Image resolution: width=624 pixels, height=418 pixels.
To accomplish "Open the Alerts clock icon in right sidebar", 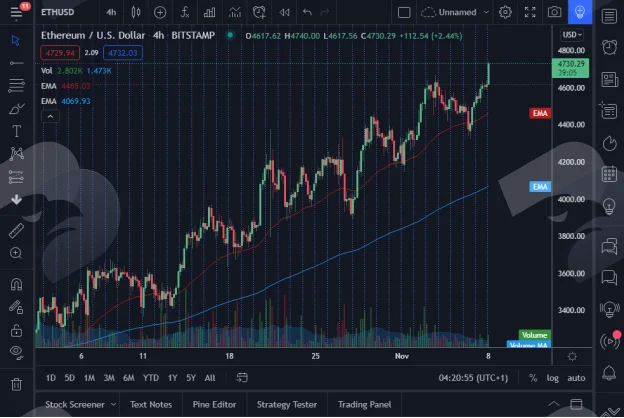I will point(609,47).
